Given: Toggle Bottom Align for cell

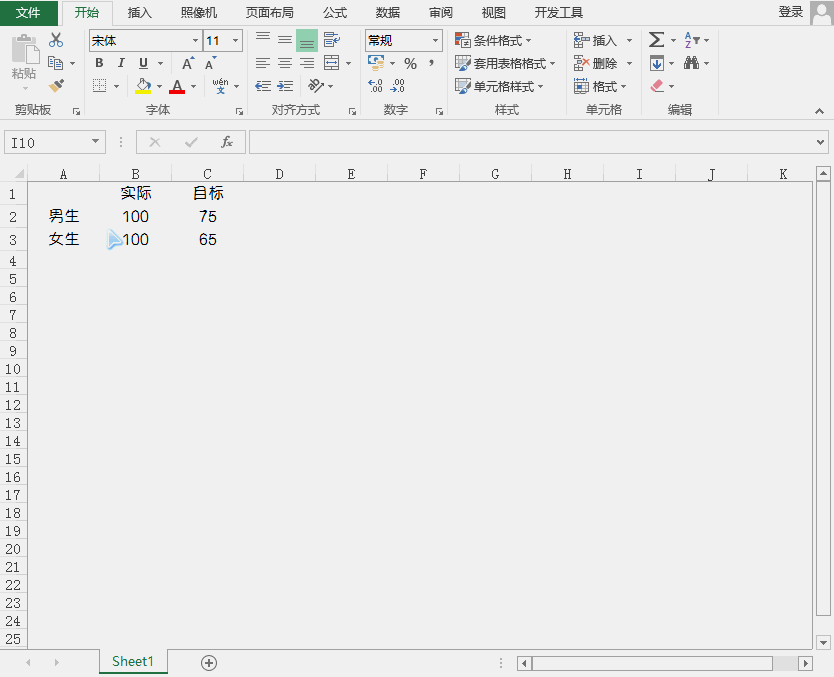Looking at the screenshot, I should tap(307, 40).
